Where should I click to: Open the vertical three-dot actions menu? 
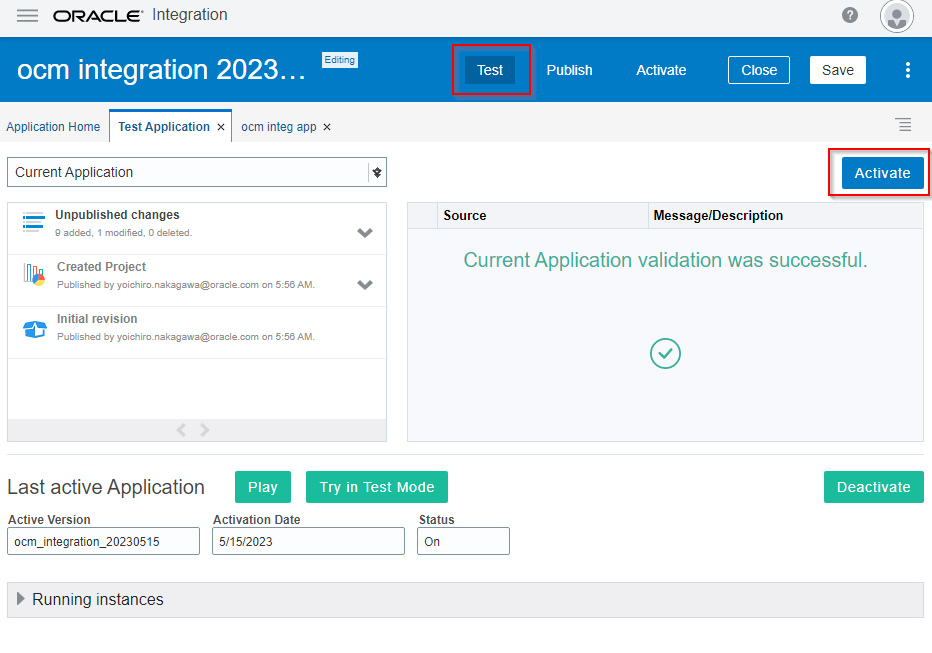tap(908, 70)
